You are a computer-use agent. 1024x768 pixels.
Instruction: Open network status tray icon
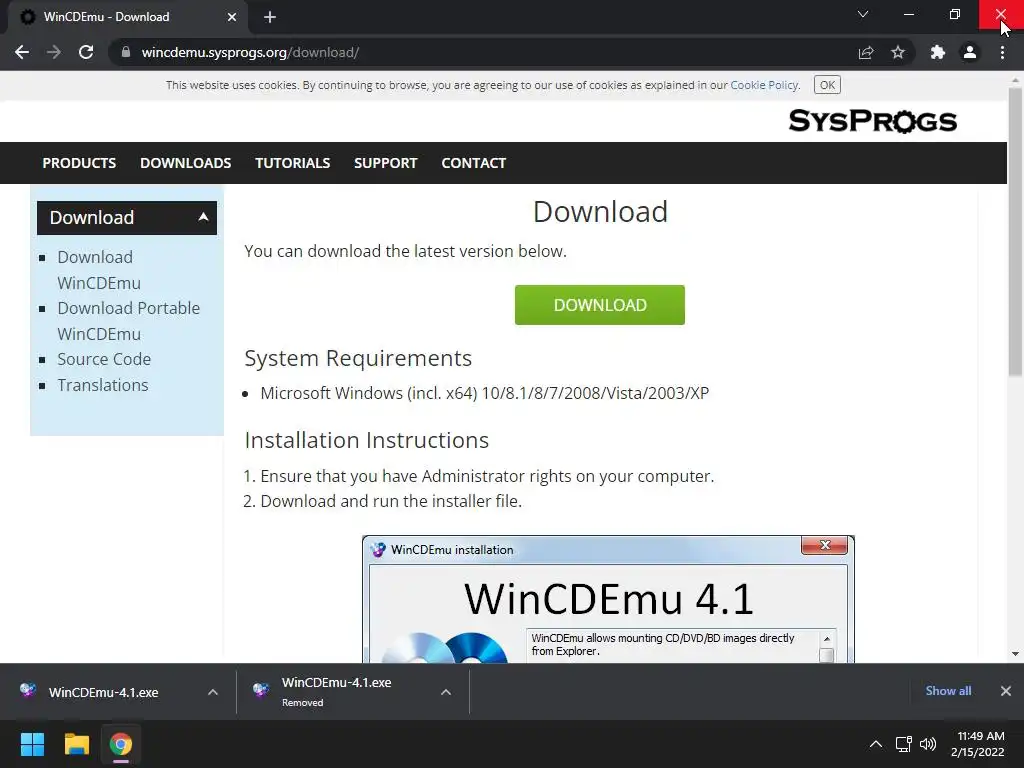pyautogui.click(x=904, y=744)
